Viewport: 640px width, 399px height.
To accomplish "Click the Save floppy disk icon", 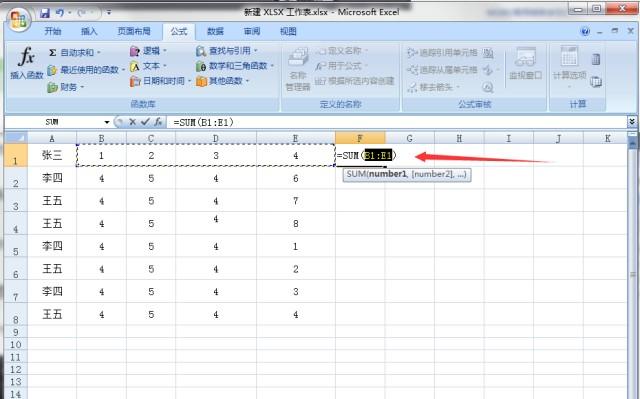I will (44, 13).
